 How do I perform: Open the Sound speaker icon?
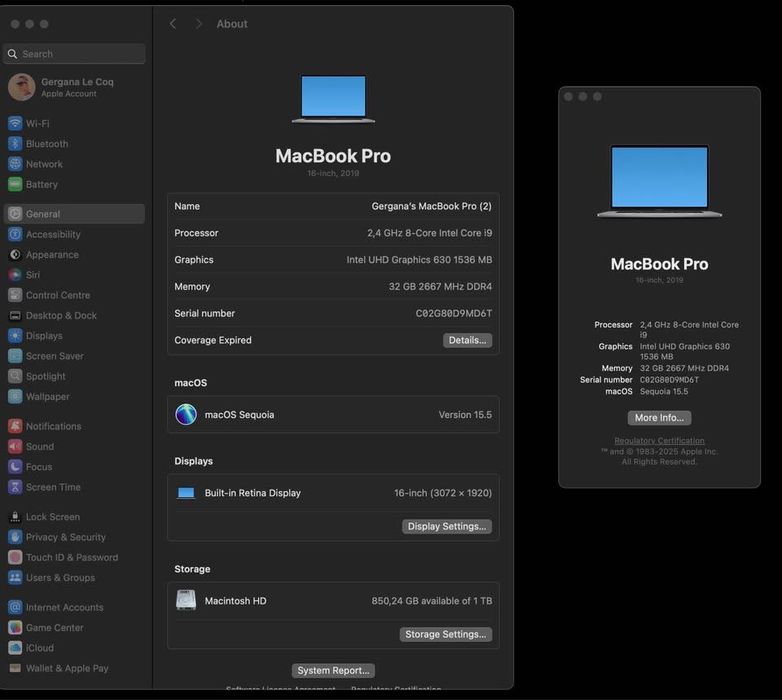[x=15, y=447]
